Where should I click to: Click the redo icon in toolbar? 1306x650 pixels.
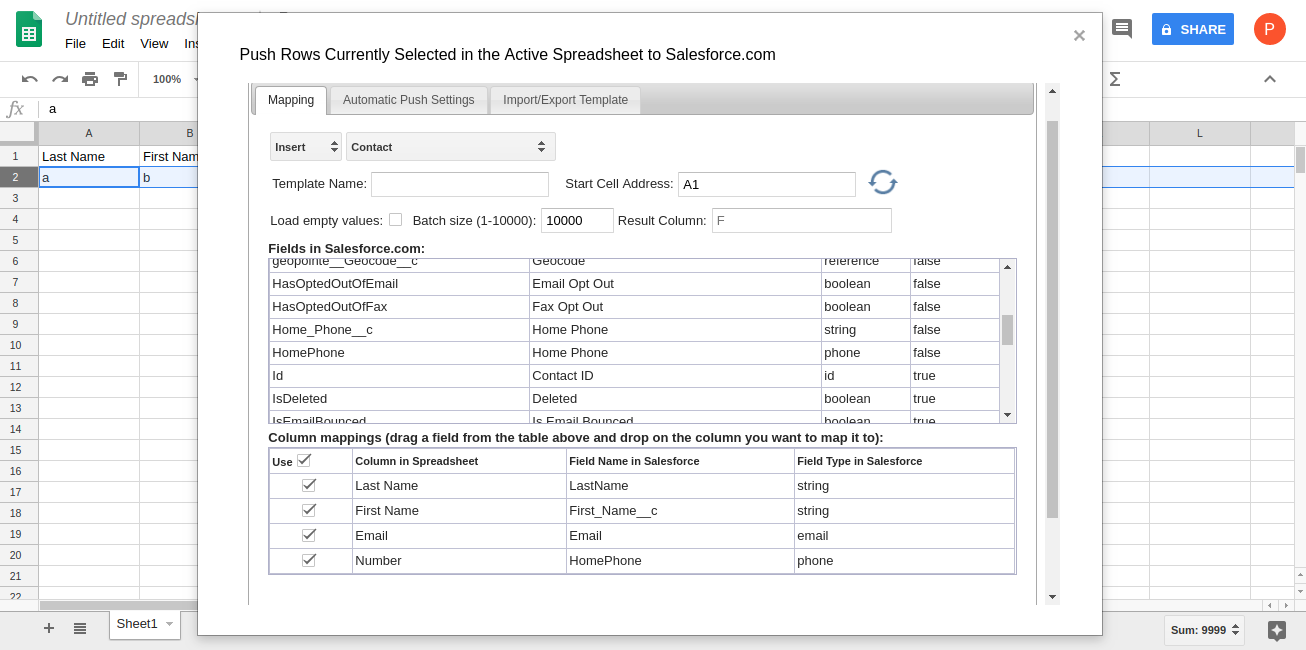60,79
